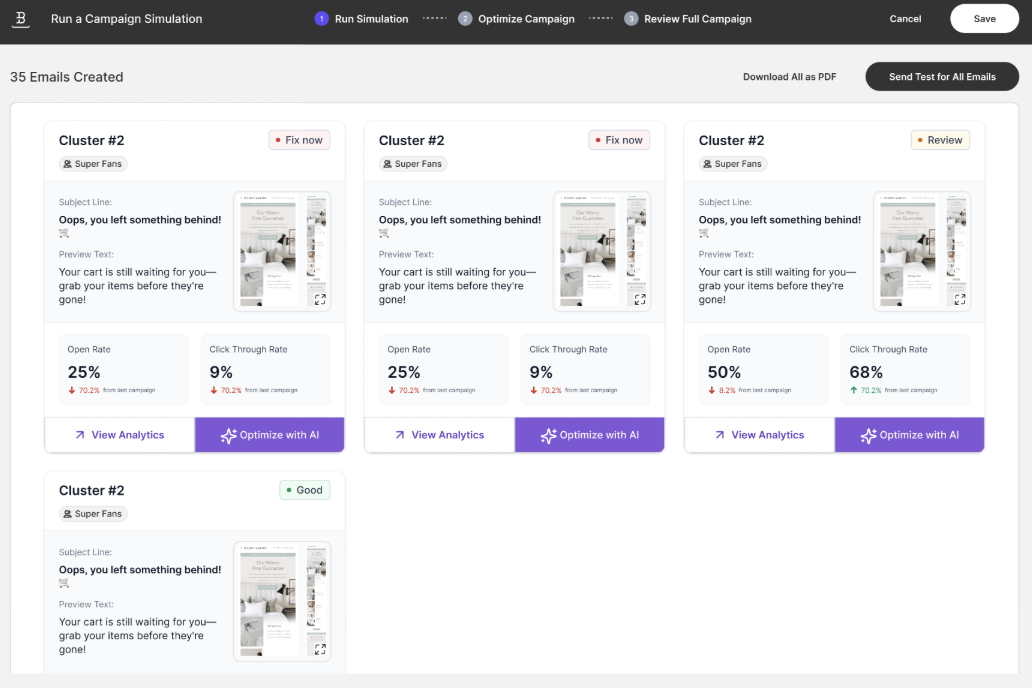Open the step 2 Optimize Campaign stage
Viewport: 1032px width, 688px height.
point(517,19)
